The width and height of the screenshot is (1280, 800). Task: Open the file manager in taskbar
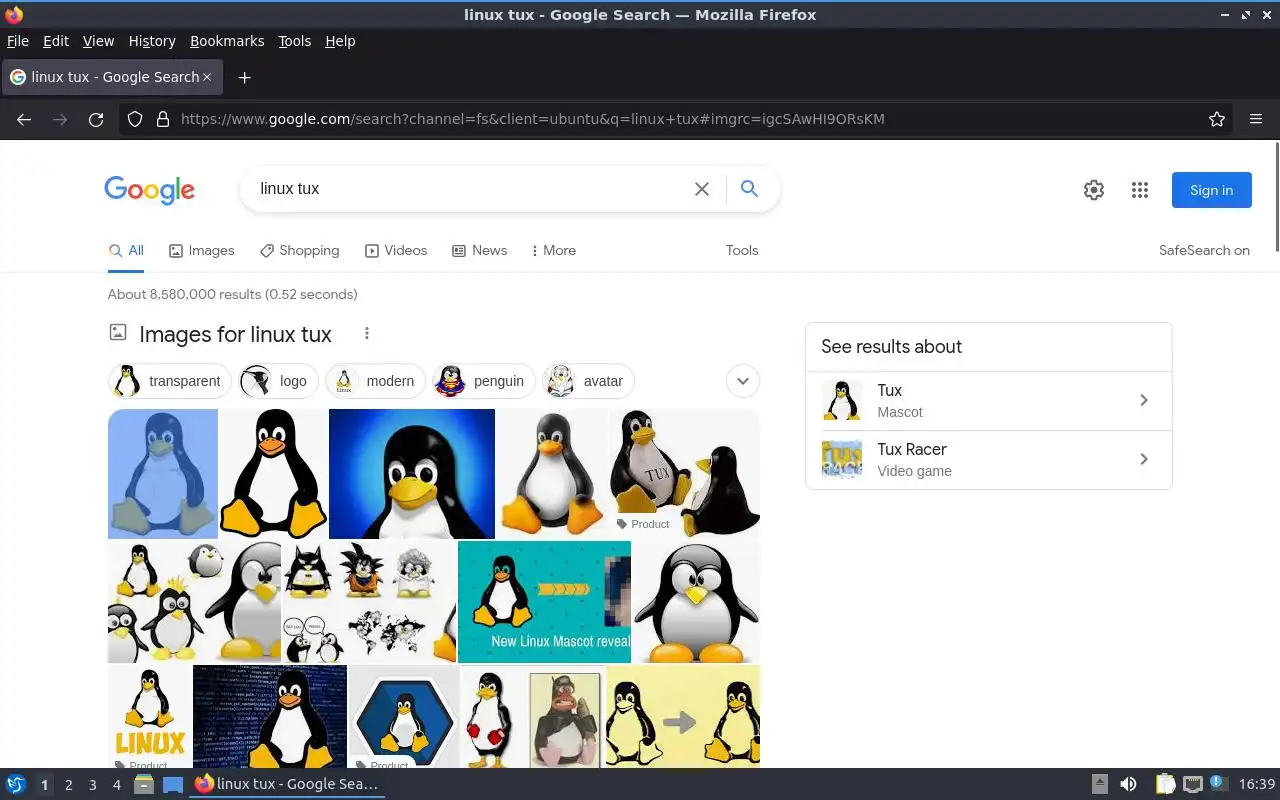tap(144, 784)
